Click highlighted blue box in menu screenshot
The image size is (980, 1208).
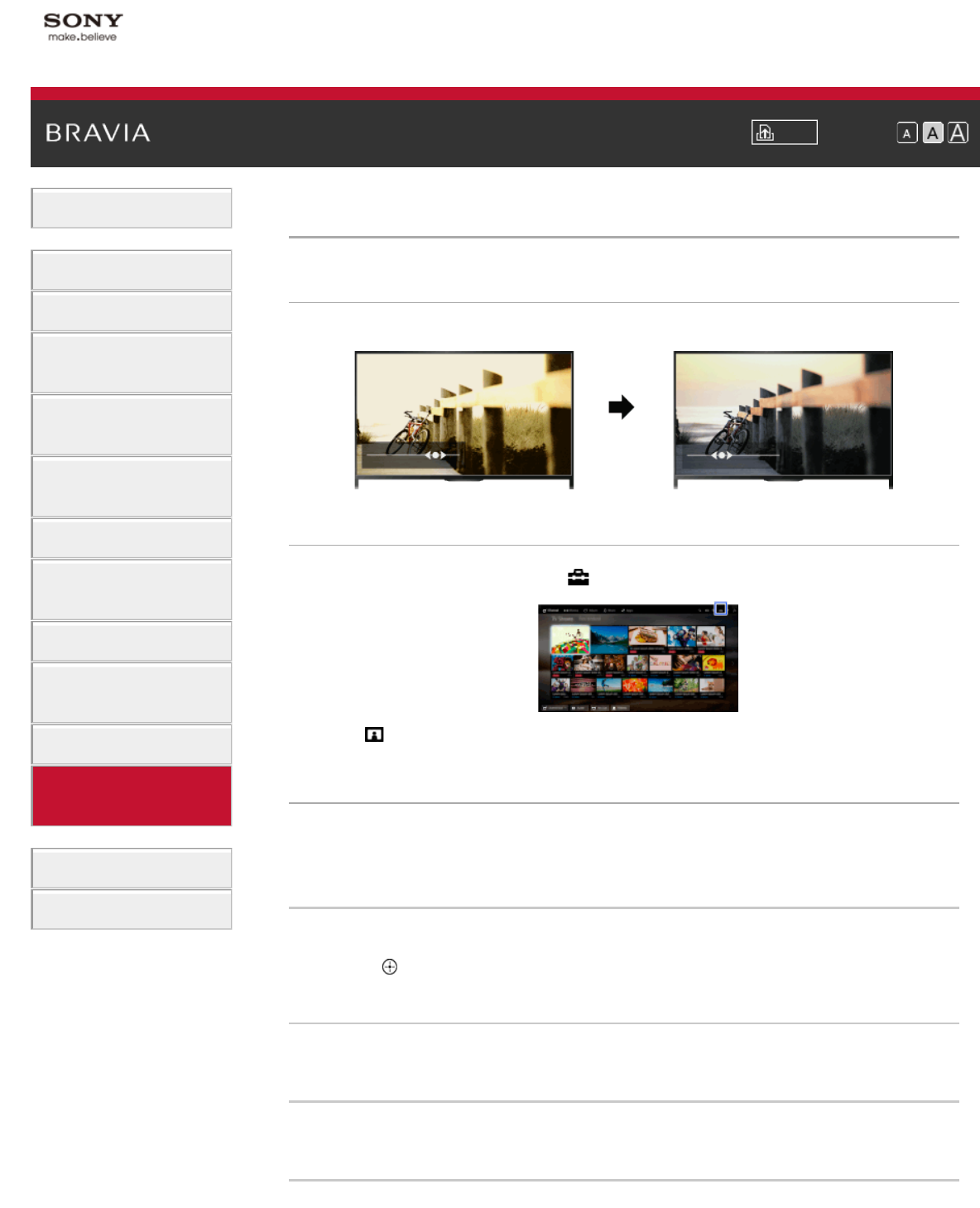click(721, 609)
